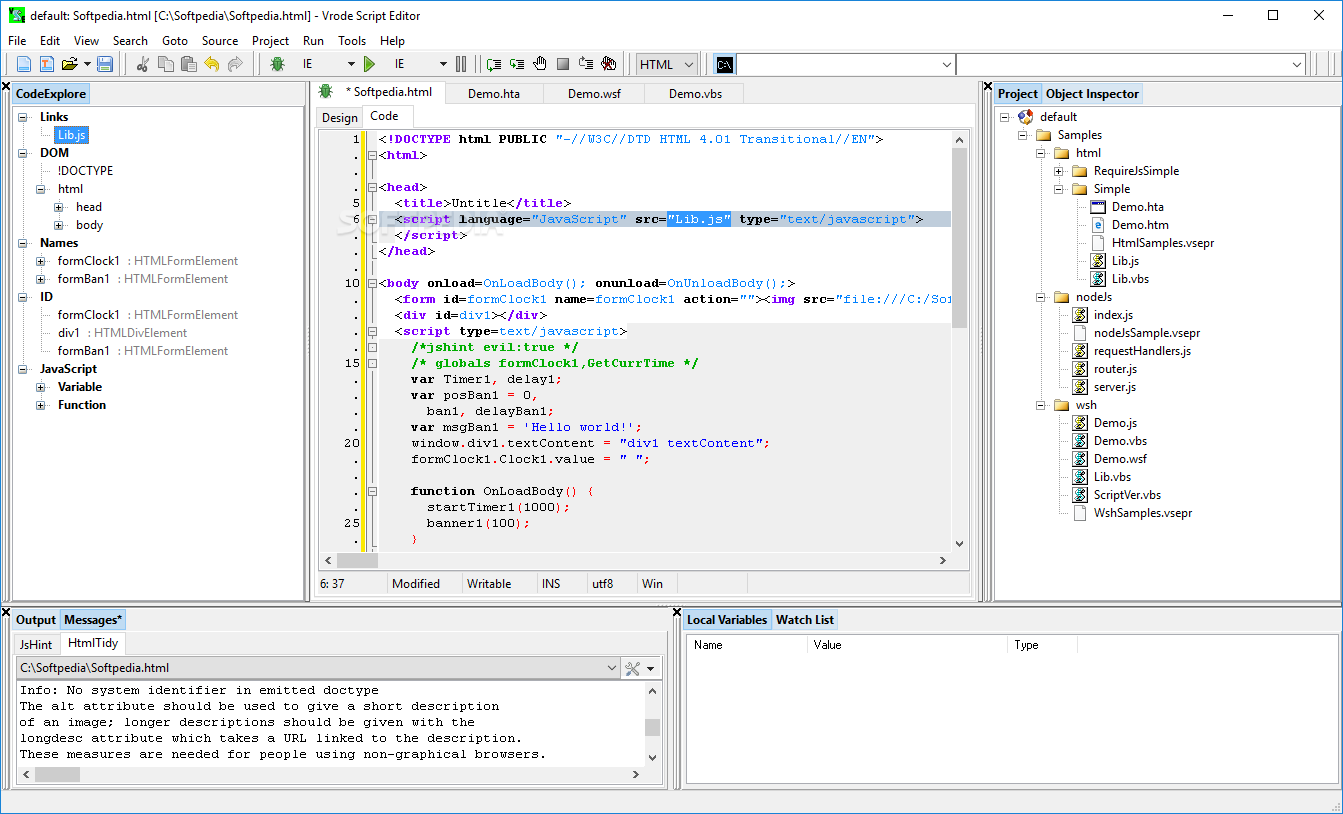The image size is (1343, 814).
Task: Click the Step Out debug icon
Action: [x=586, y=64]
